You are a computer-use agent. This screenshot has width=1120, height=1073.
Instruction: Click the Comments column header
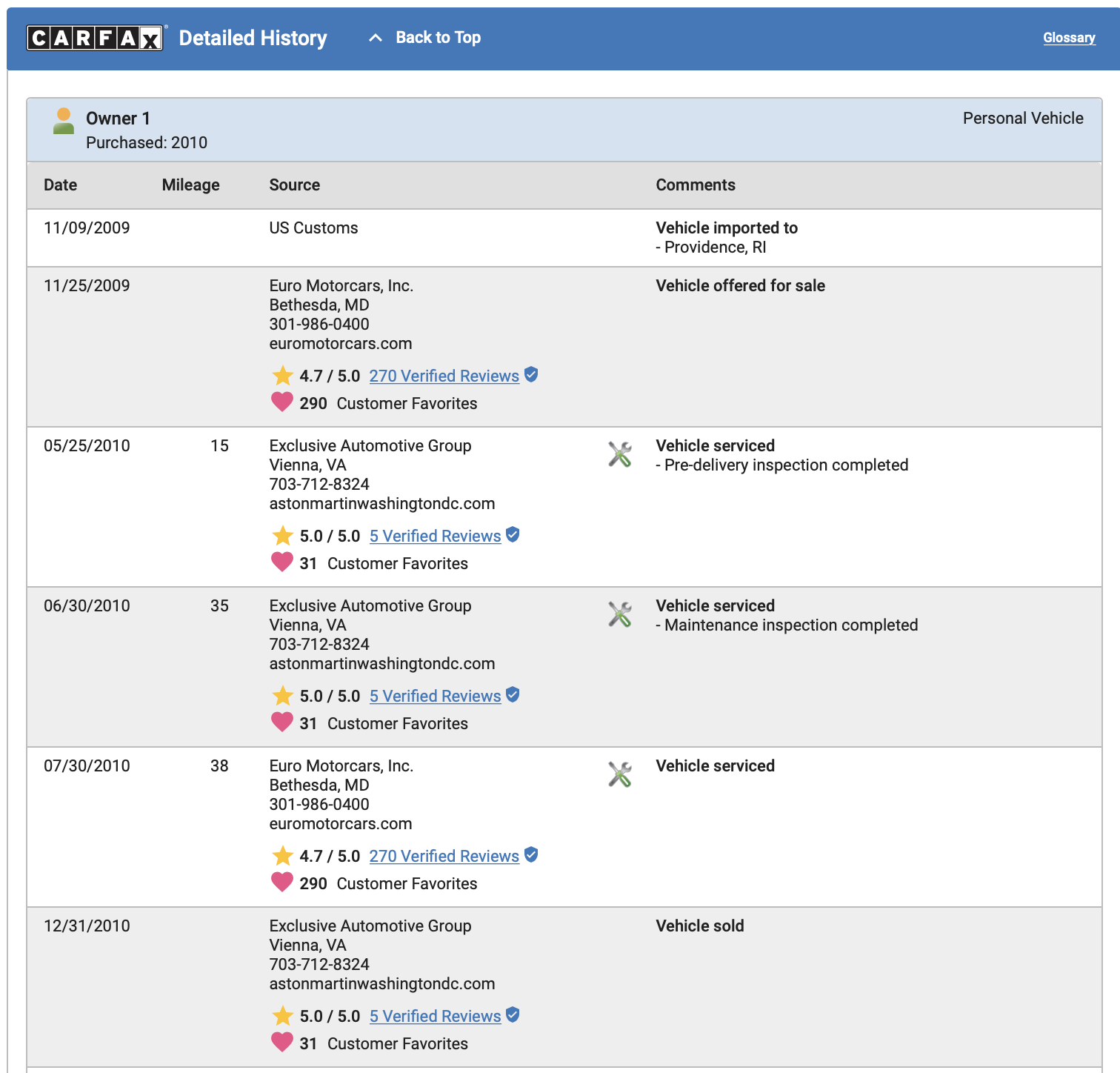point(696,185)
